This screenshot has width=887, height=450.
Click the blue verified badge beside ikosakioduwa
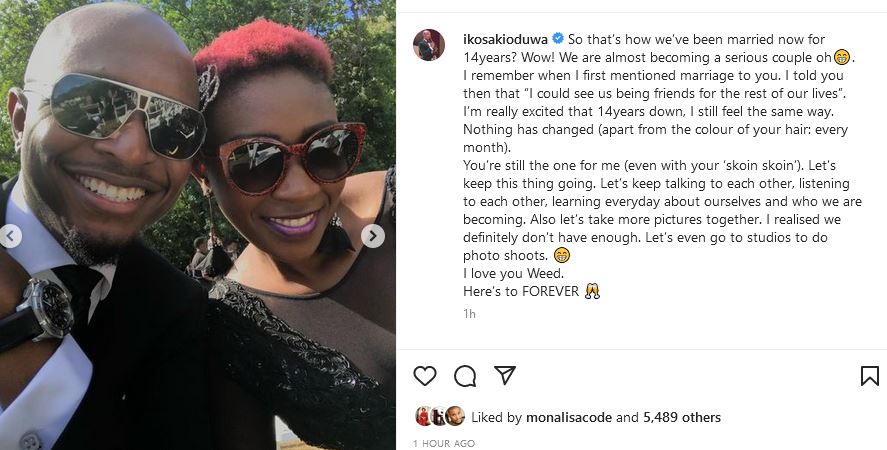(x=558, y=39)
